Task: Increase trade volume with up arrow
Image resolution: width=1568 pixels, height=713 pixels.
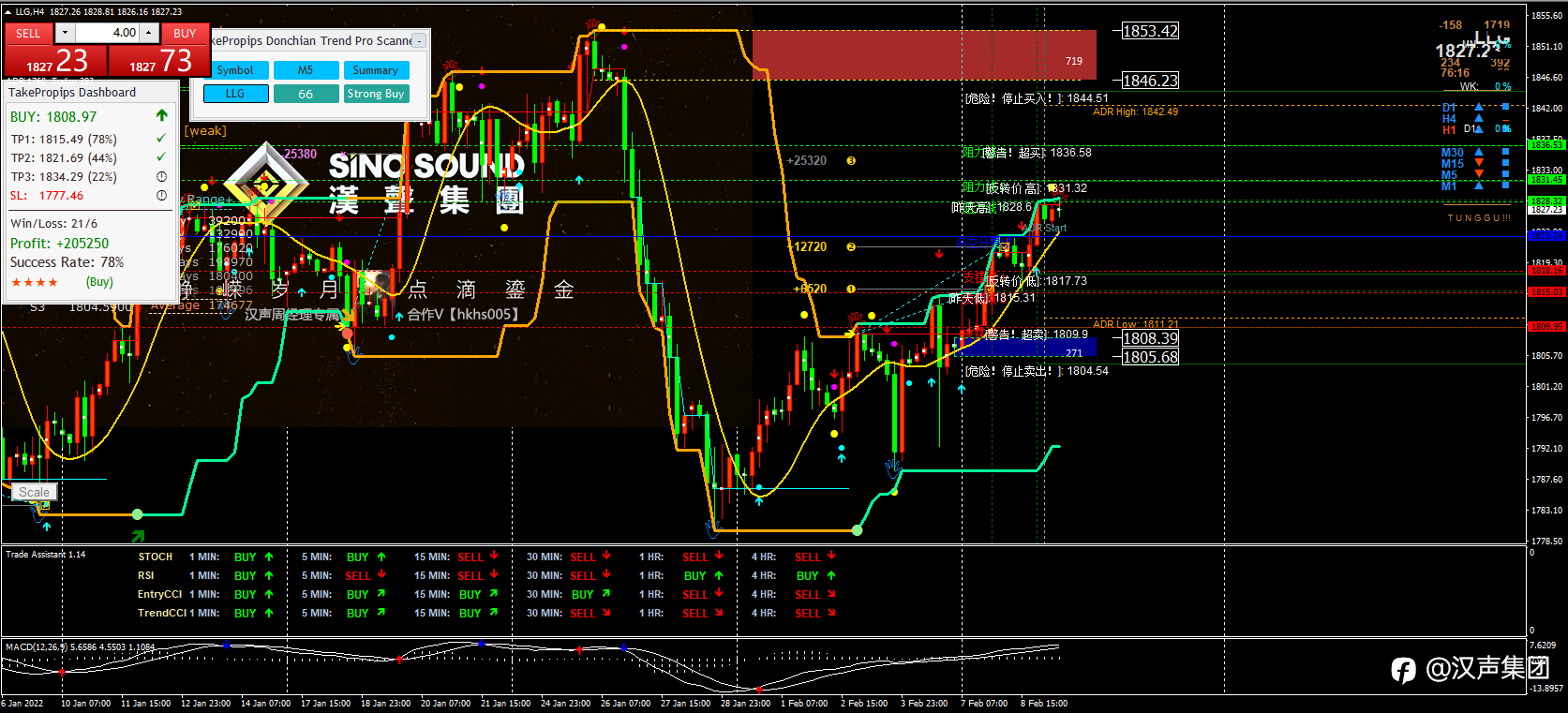Action: point(149,33)
